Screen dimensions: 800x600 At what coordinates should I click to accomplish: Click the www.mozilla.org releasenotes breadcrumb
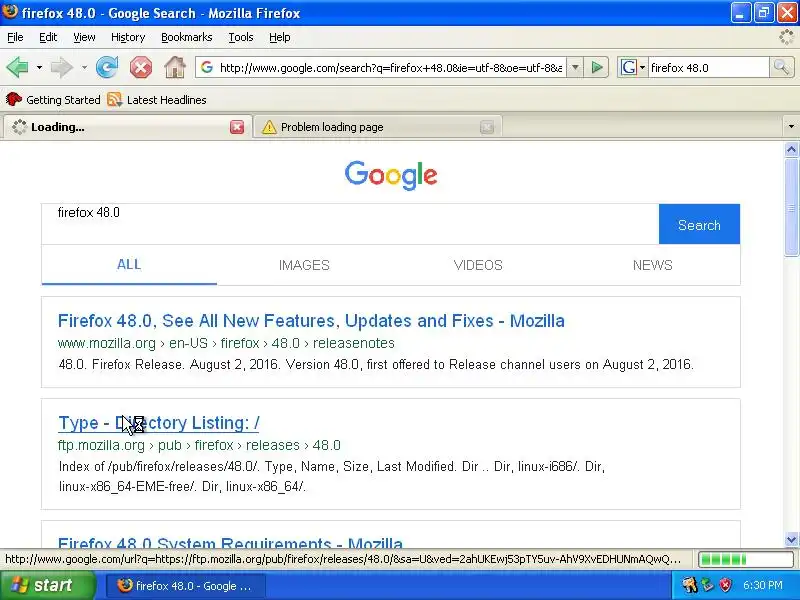point(226,343)
